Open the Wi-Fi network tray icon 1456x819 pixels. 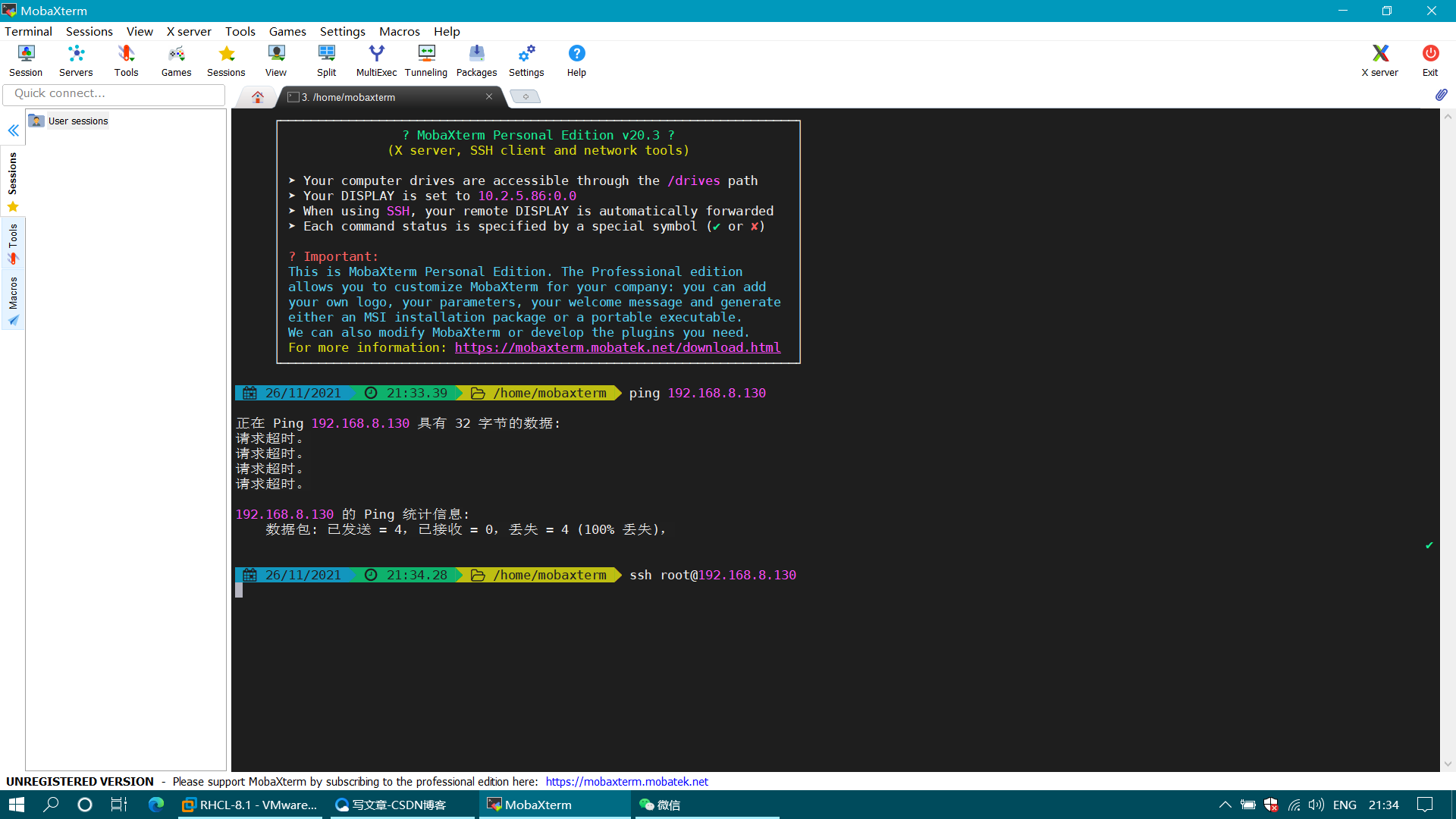(1294, 805)
